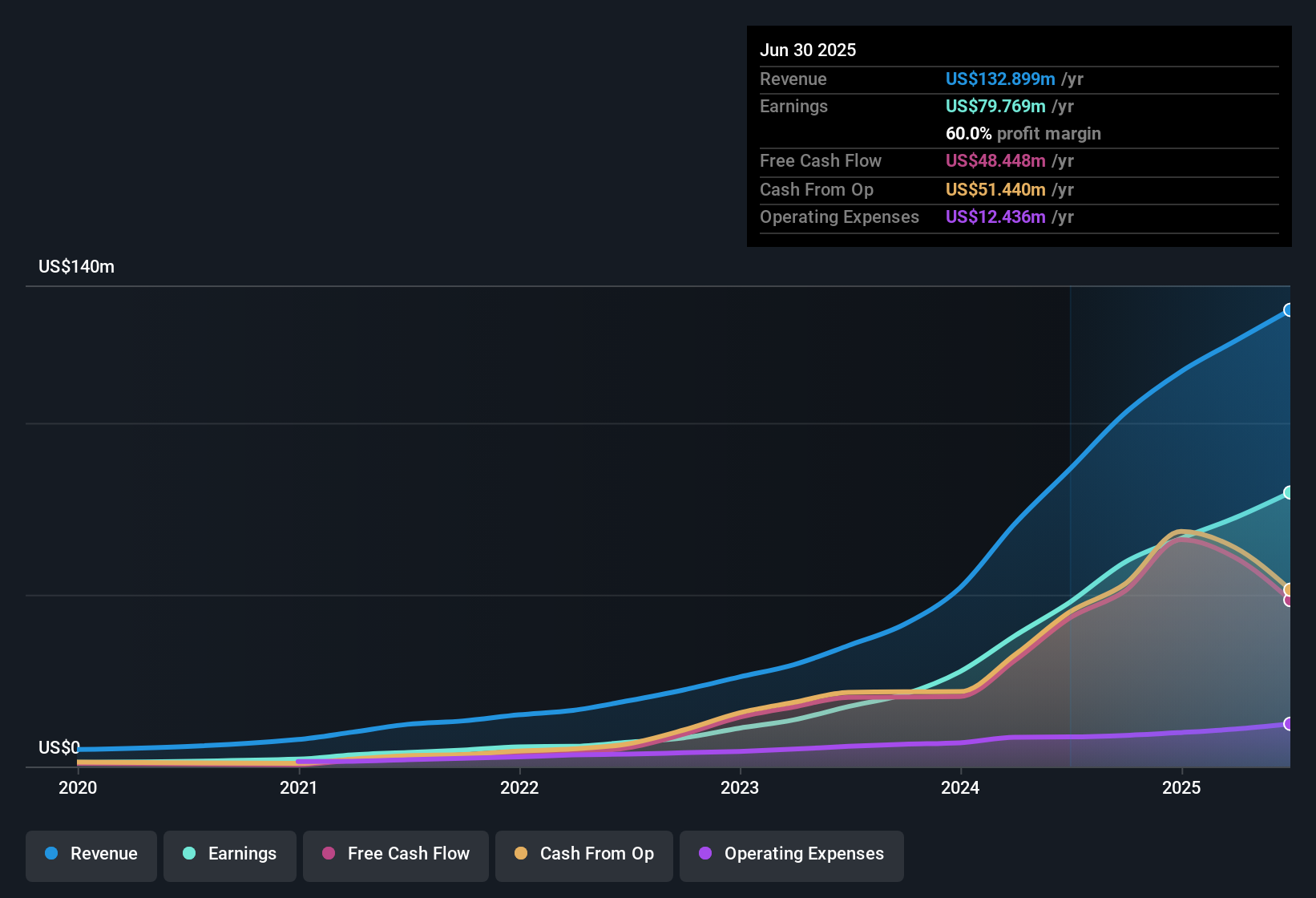Click the Cash From Op endpoint marker
This screenshot has width=1316, height=898.
pos(1289,589)
